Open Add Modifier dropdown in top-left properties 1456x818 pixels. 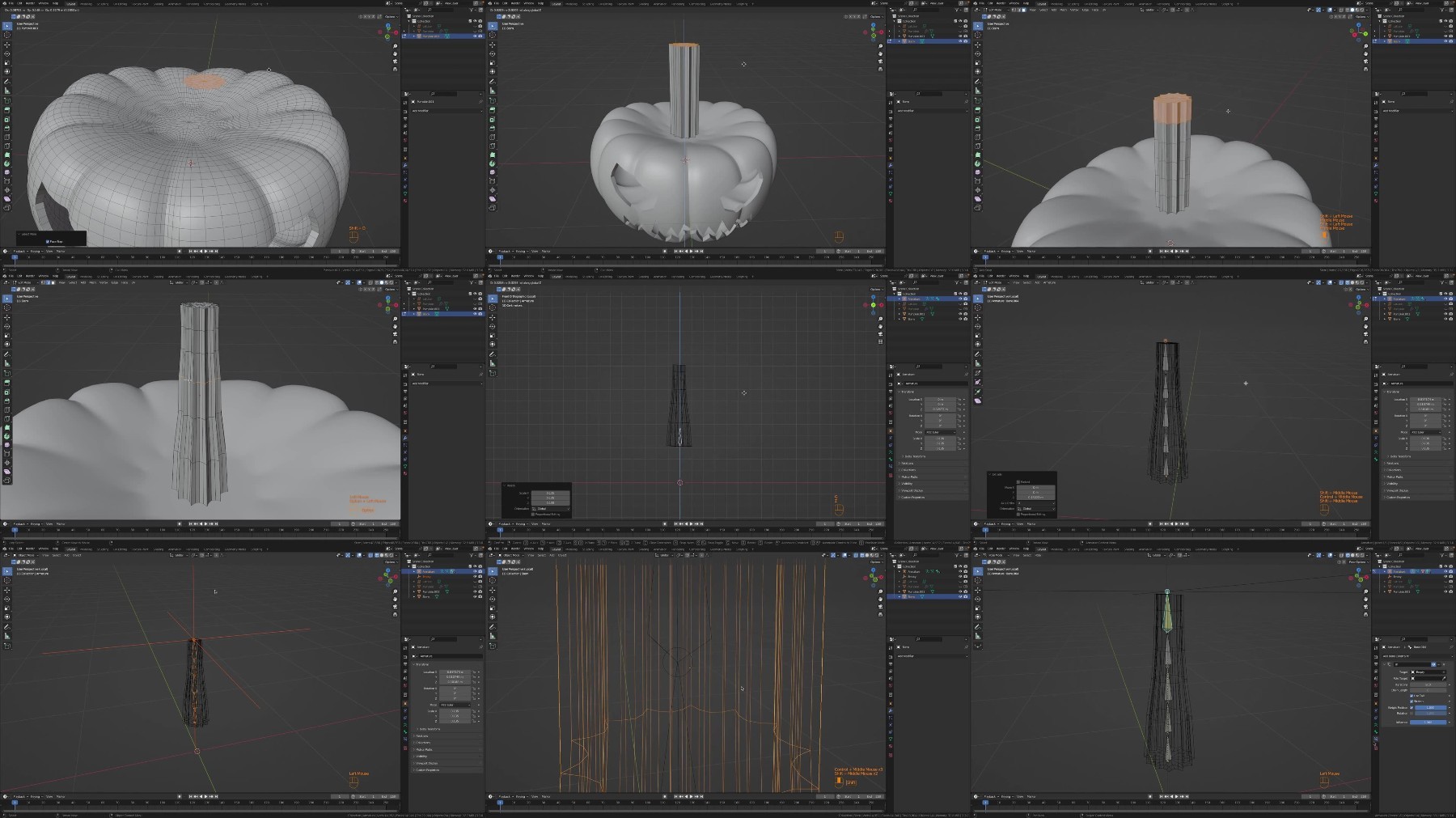tap(447, 111)
